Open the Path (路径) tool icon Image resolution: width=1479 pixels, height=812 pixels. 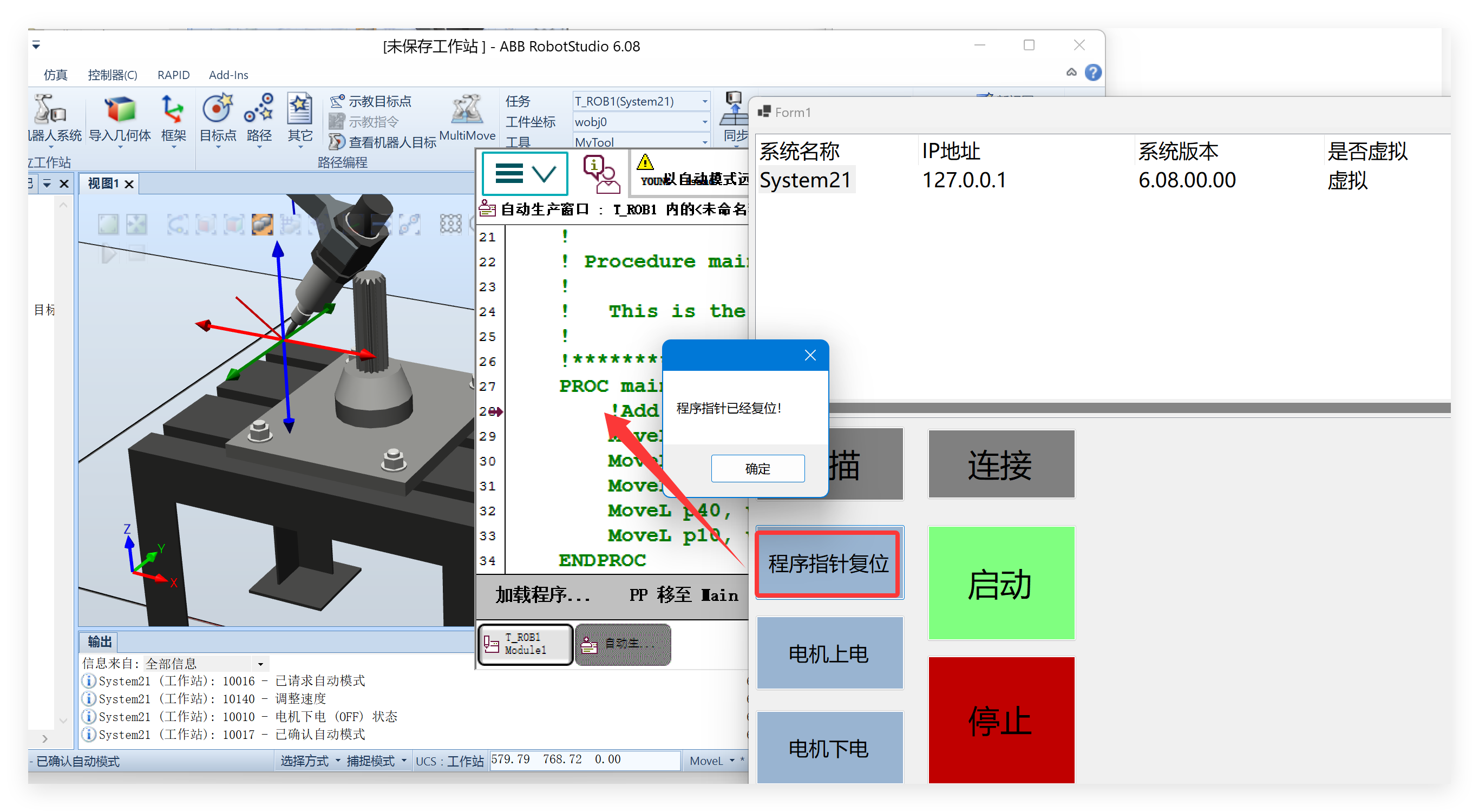(x=259, y=108)
